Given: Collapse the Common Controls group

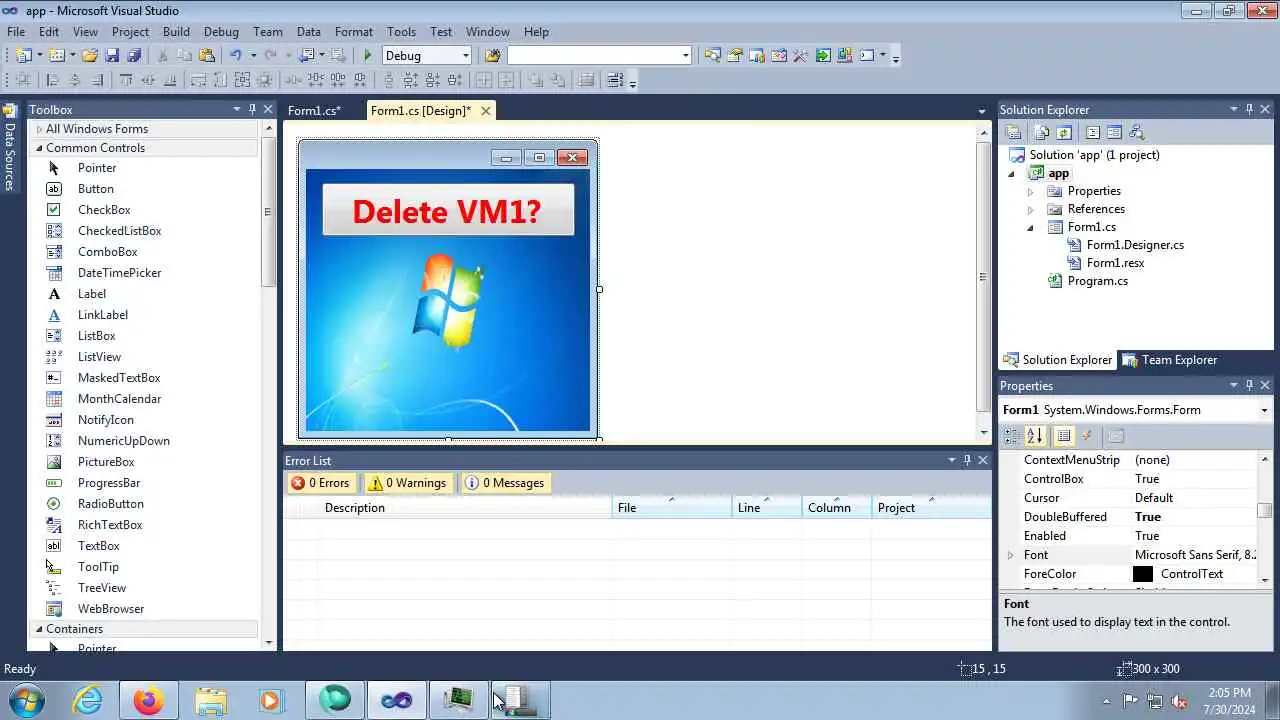Looking at the screenshot, I should pyautogui.click(x=39, y=148).
